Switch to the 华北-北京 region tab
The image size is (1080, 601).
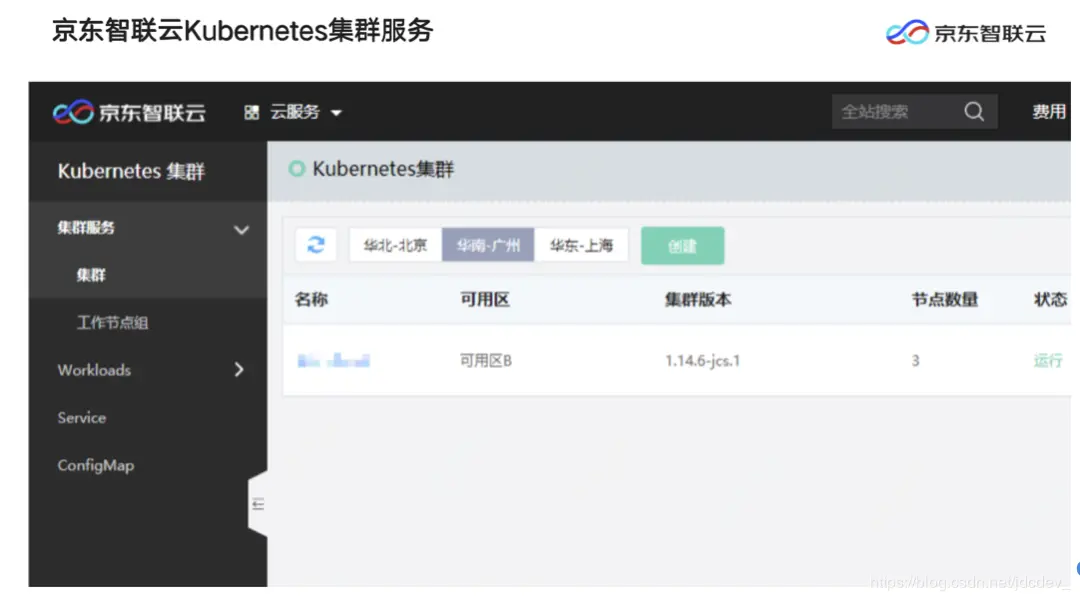(x=394, y=244)
